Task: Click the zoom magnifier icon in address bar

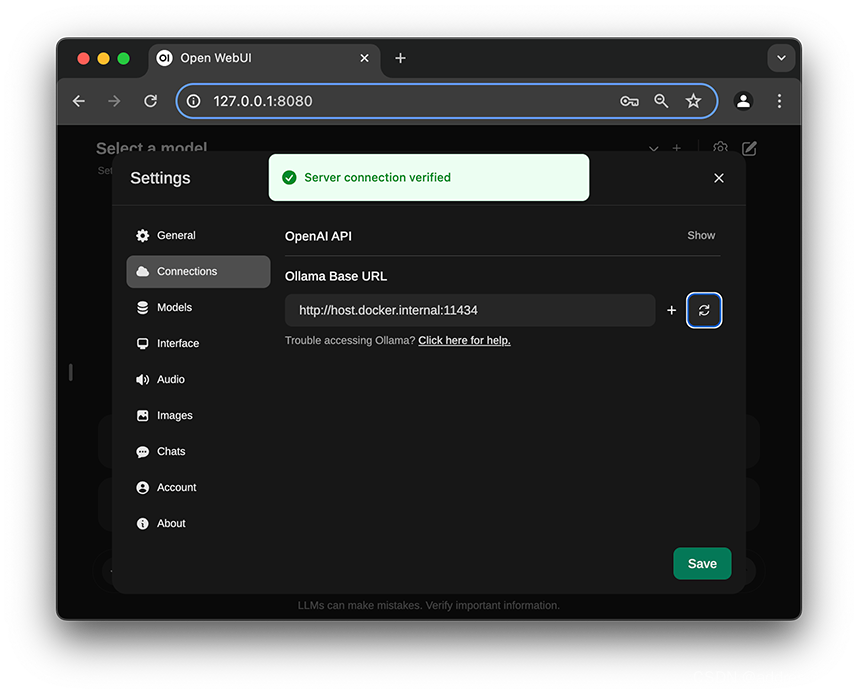Action: point(661,101)
